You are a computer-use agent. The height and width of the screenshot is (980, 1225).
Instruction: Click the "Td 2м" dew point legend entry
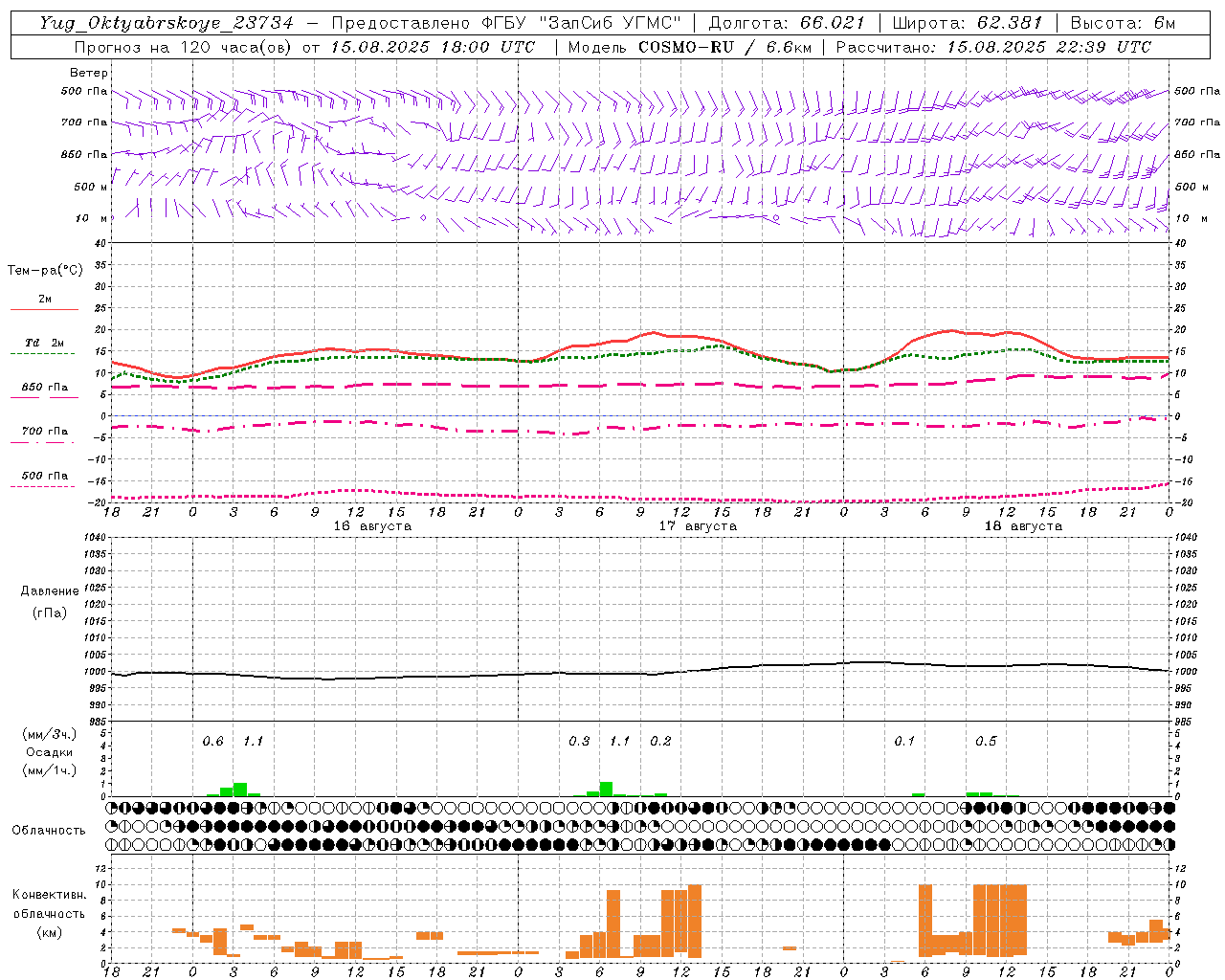click(x=45, y=343)
